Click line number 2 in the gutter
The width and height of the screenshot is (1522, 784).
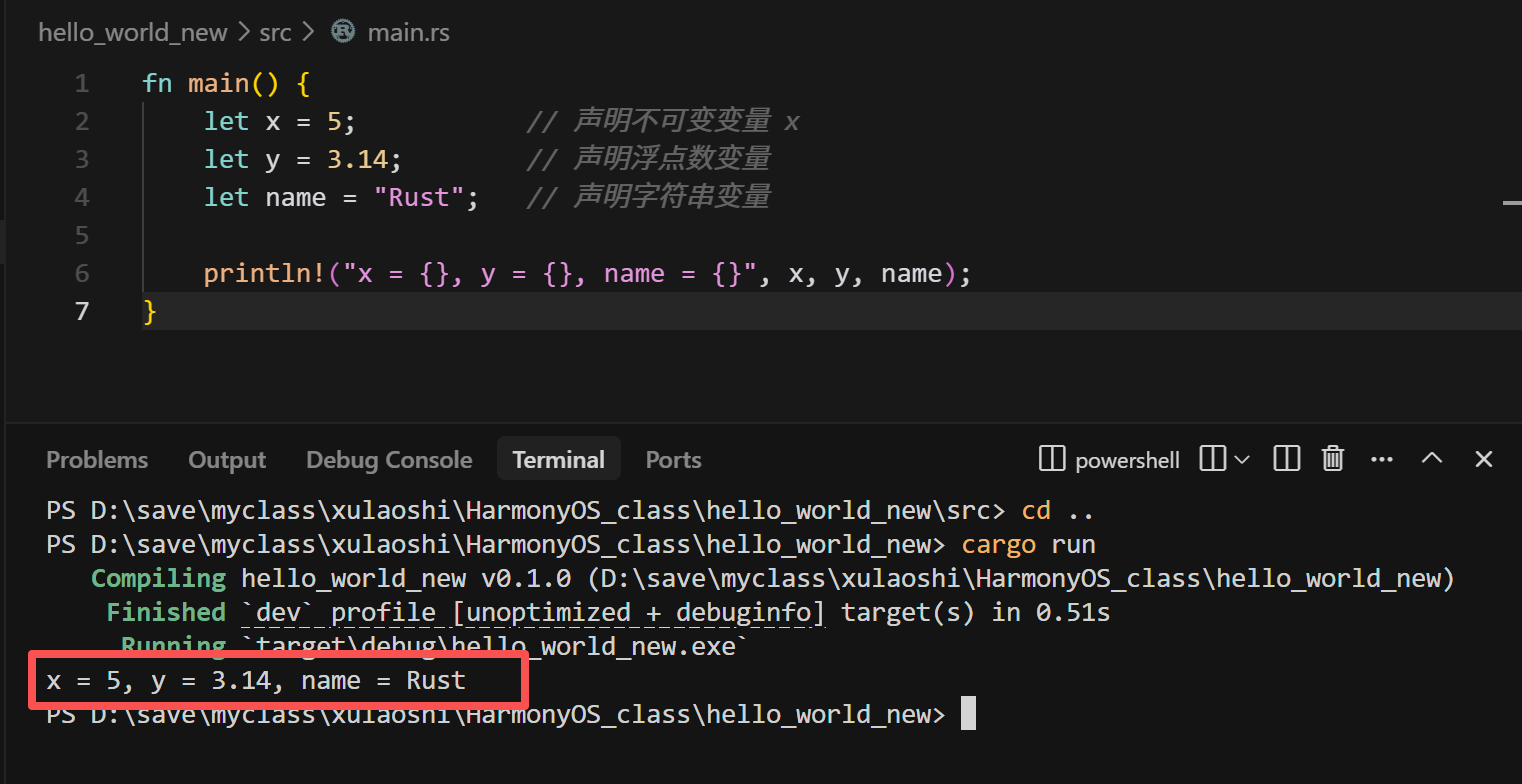82,121
